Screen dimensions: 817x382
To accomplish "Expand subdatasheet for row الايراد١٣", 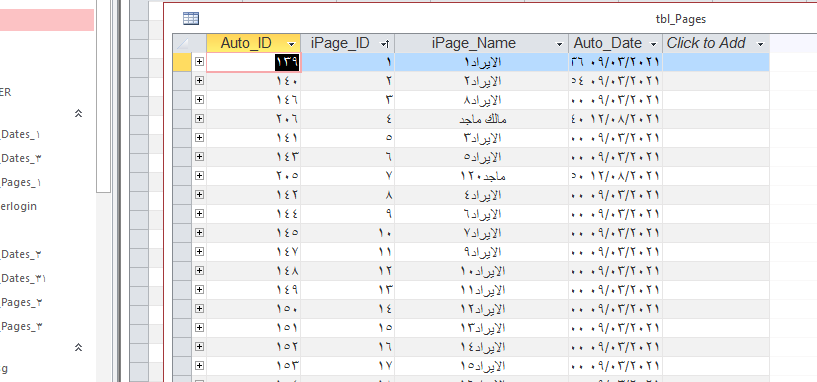I will (x=199, y=328).
